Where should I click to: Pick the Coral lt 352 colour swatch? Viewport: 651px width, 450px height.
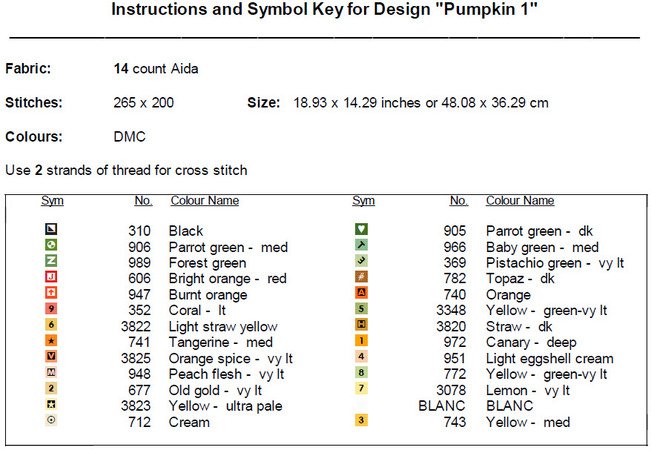point(52,310)
